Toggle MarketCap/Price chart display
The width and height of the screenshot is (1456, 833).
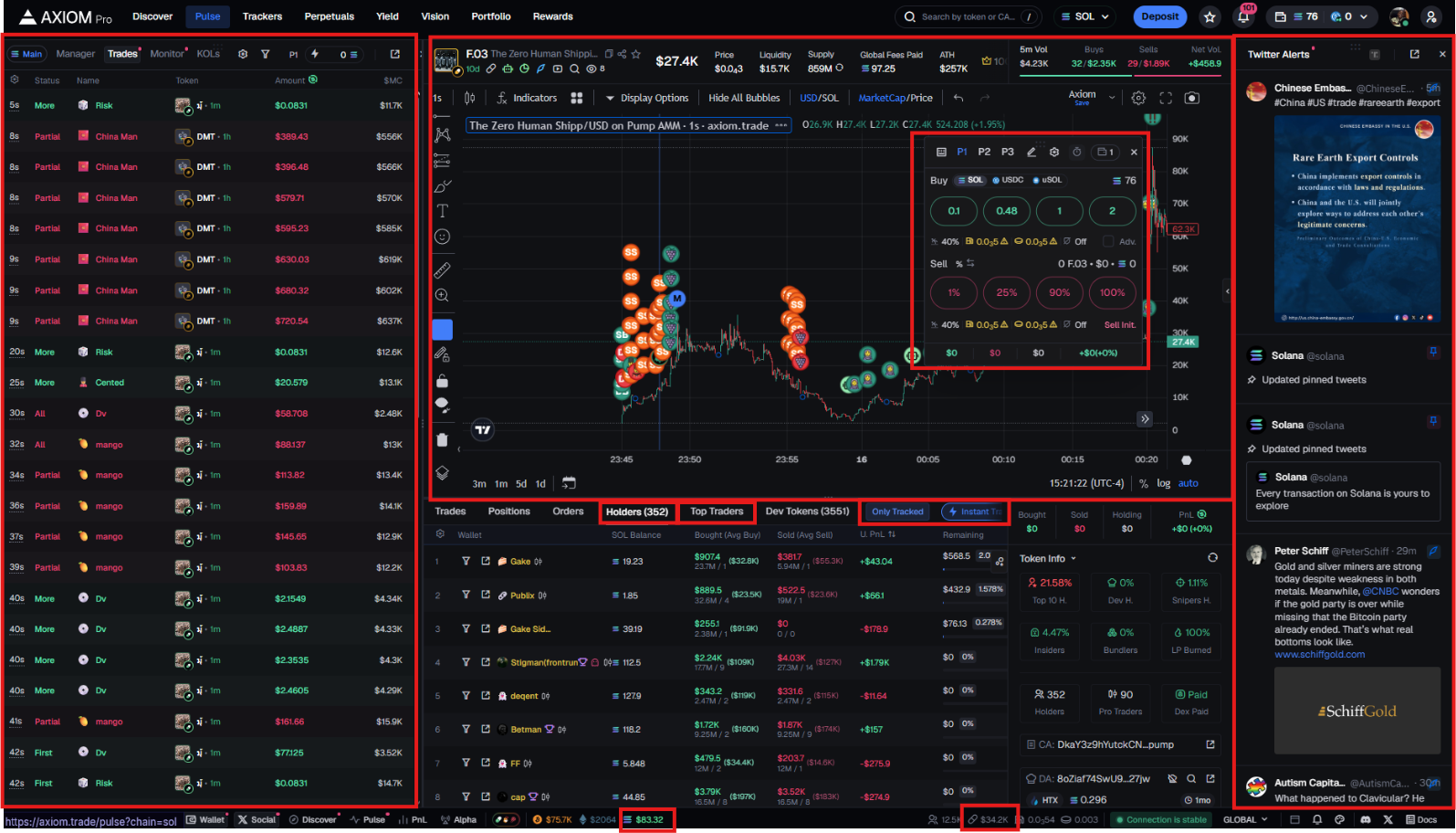point(896,98)
